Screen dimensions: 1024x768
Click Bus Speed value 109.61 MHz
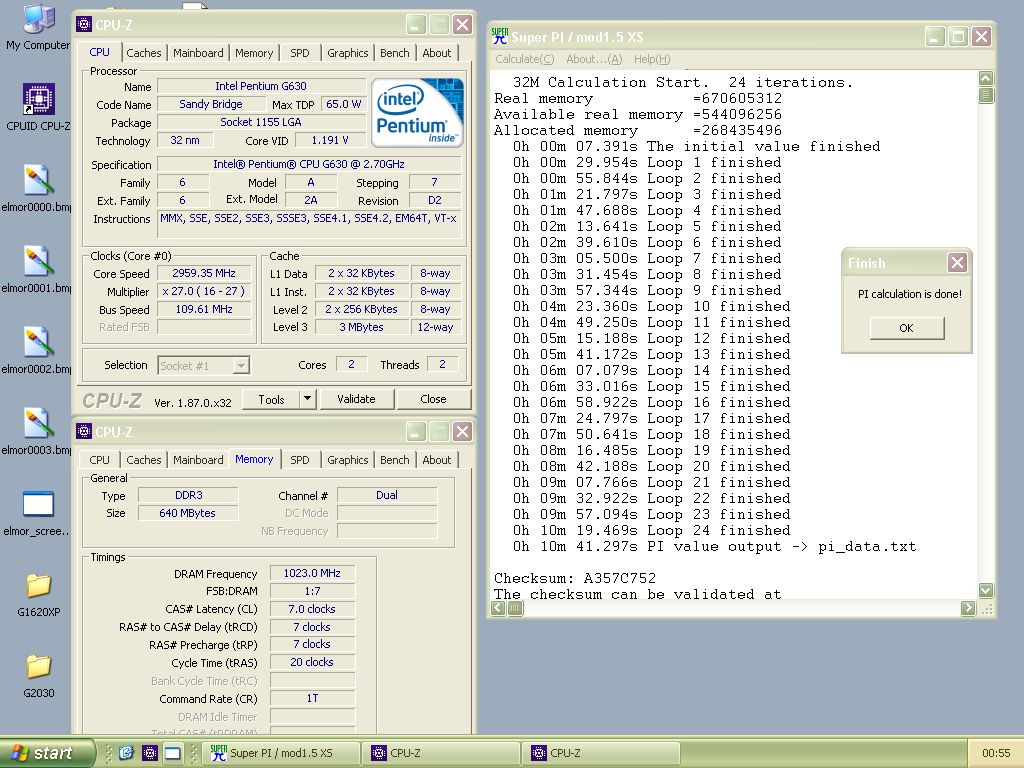point(204,309)
